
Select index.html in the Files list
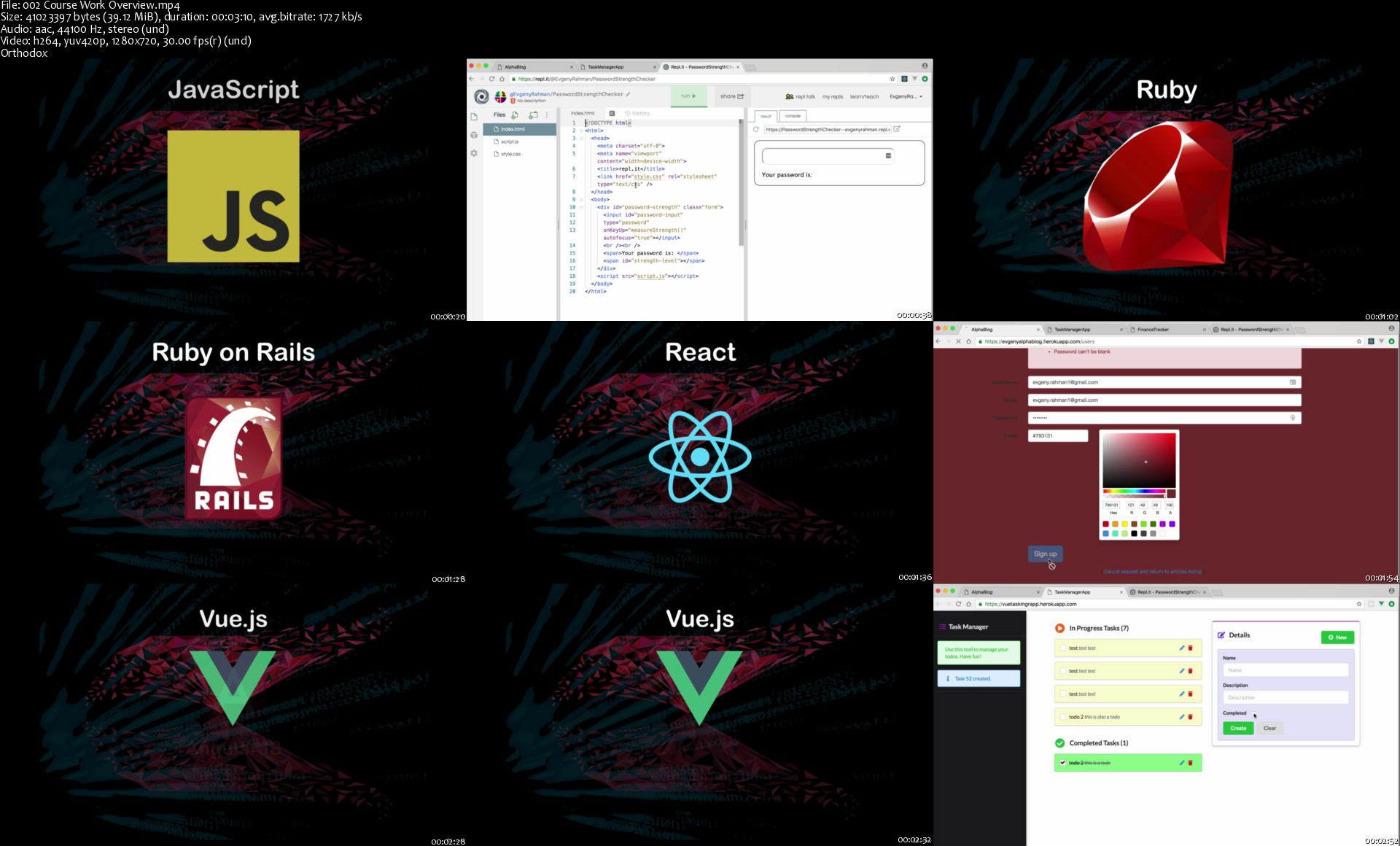(x=520, y=129)
